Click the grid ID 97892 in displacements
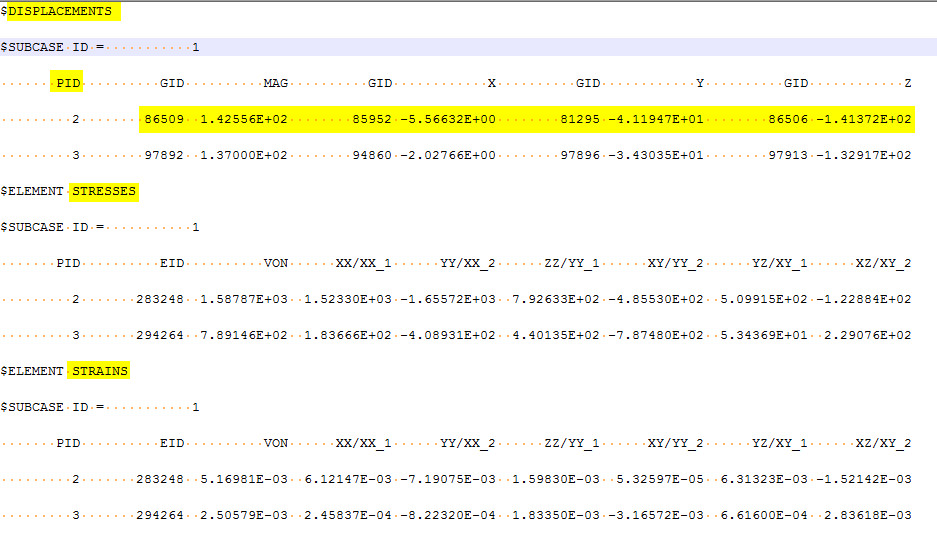937x539 pixels. (x=164, y=155)
